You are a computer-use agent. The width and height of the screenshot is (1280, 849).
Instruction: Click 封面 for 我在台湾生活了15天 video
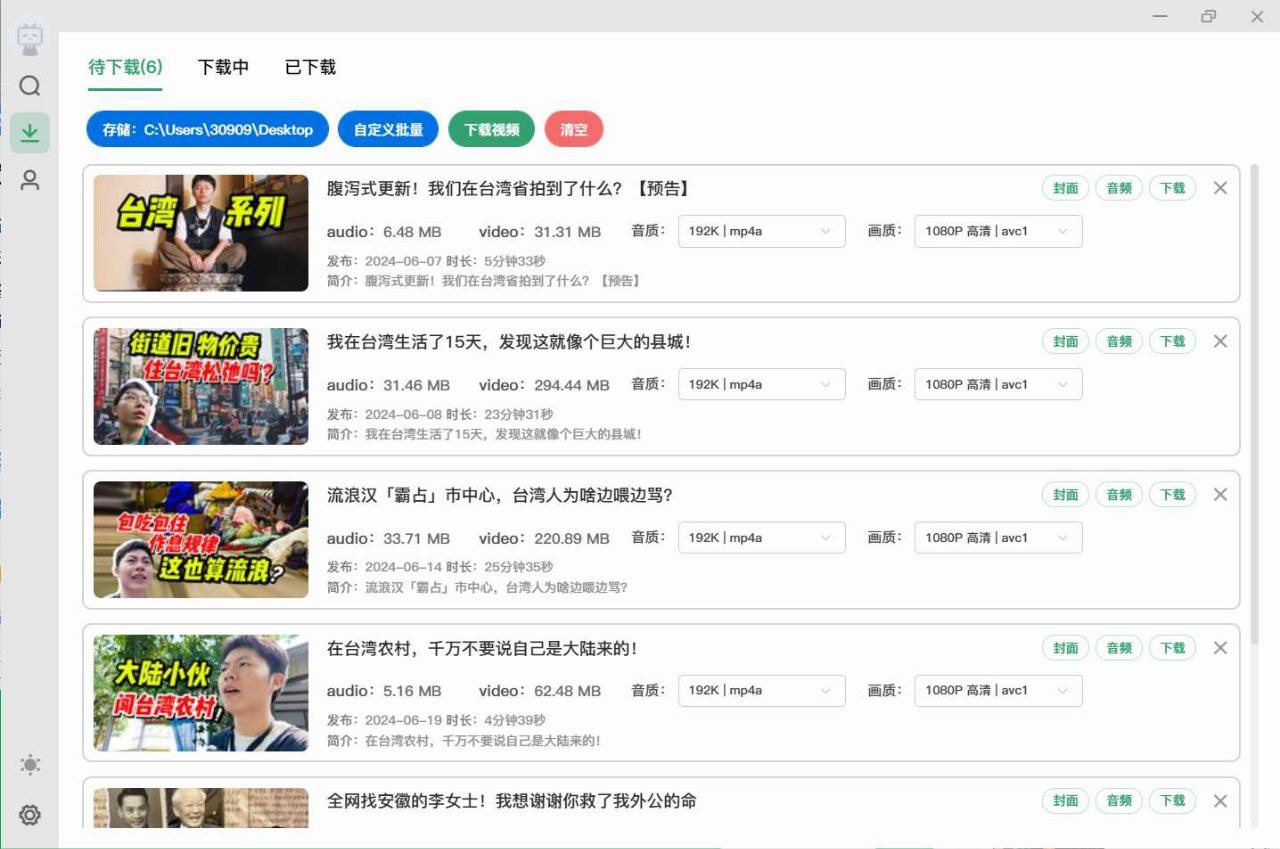click(1066, 341)
